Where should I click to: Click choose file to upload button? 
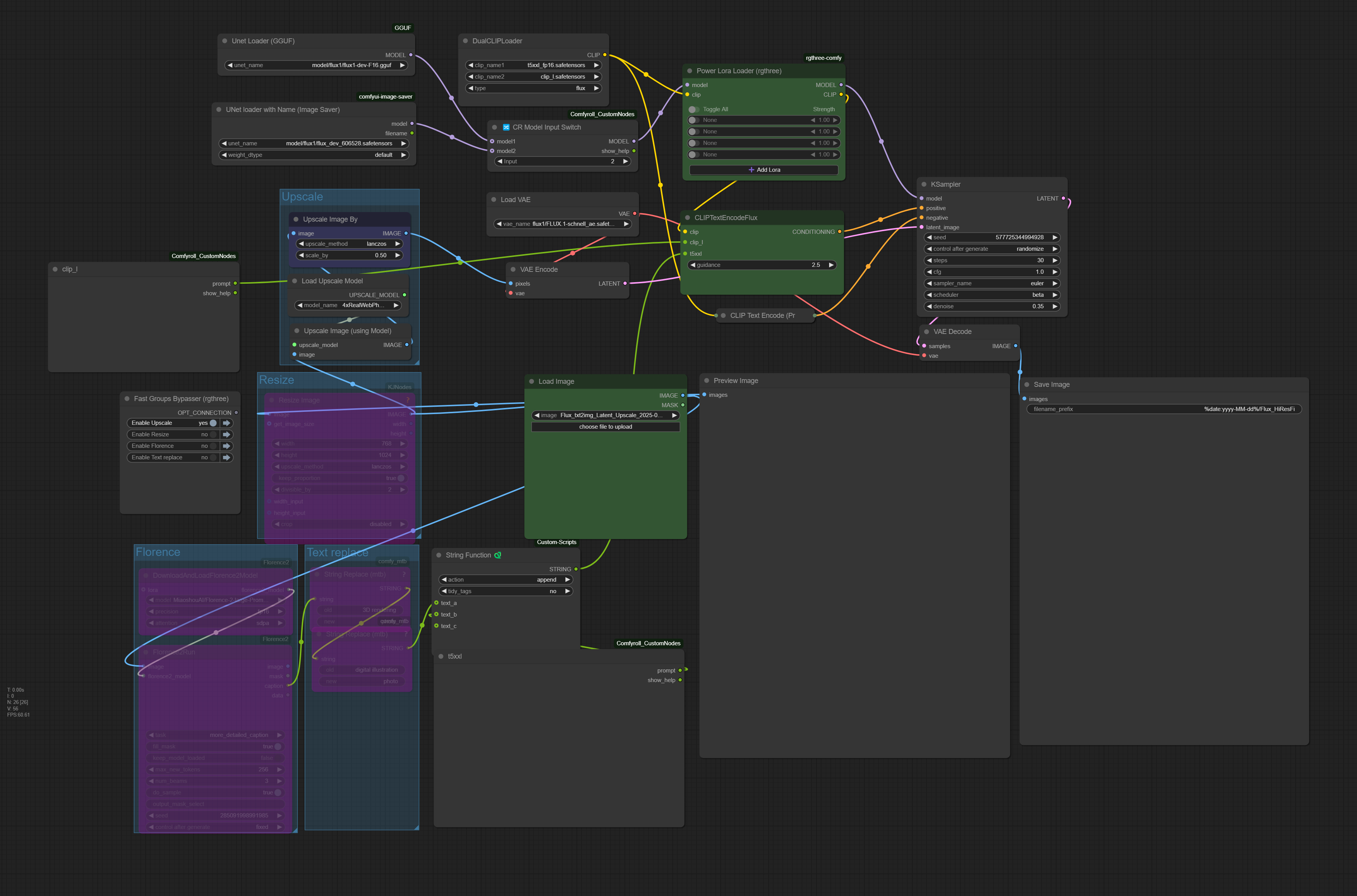click(x=605, y=427)
